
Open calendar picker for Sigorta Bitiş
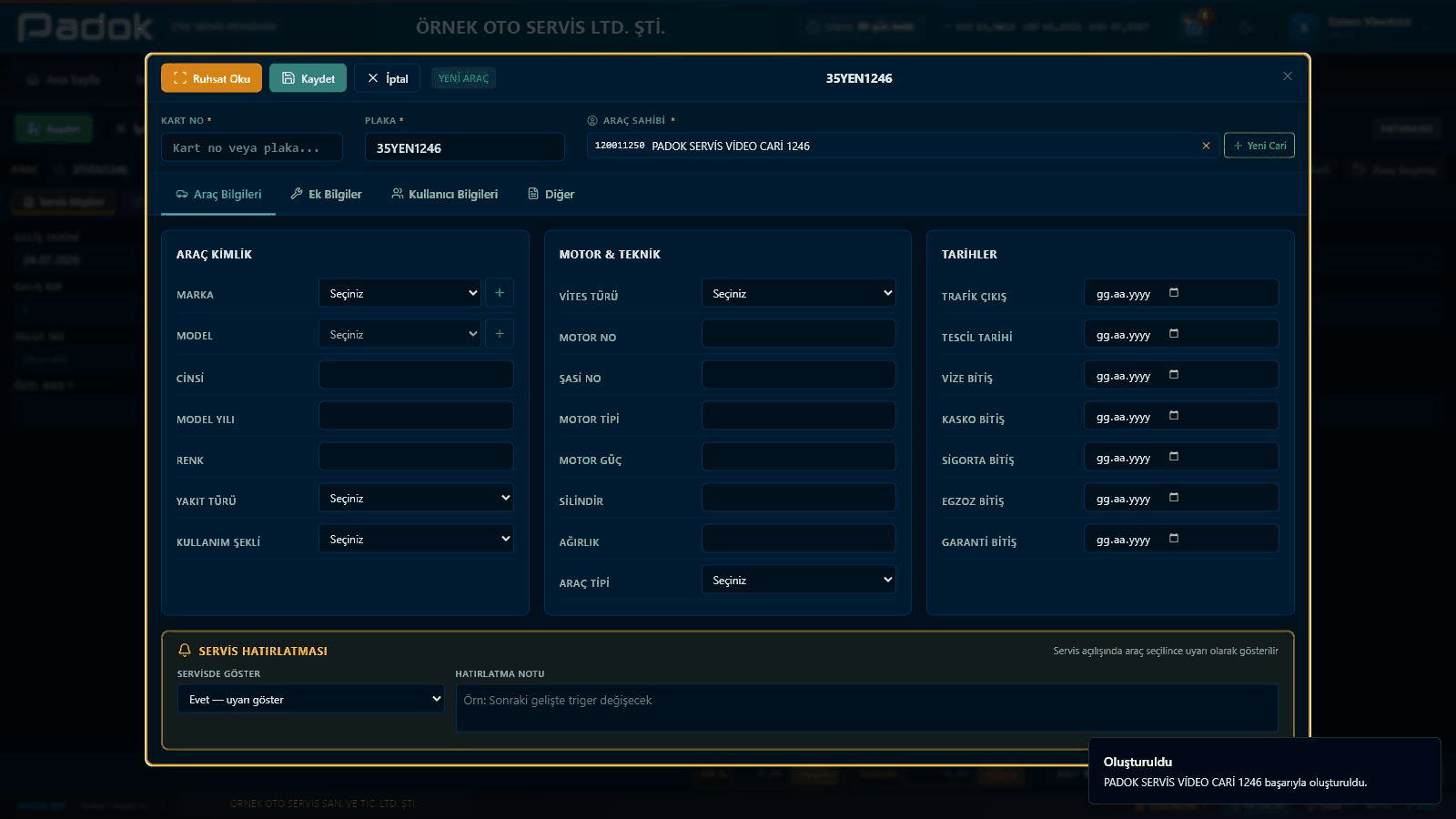pos(1174,457)
